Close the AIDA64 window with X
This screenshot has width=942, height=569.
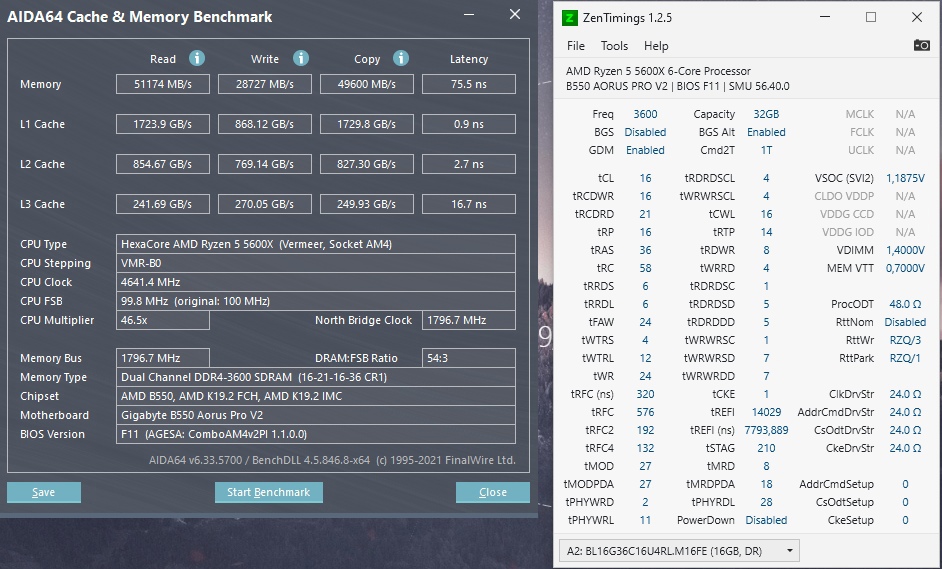(x=515, y=14)
